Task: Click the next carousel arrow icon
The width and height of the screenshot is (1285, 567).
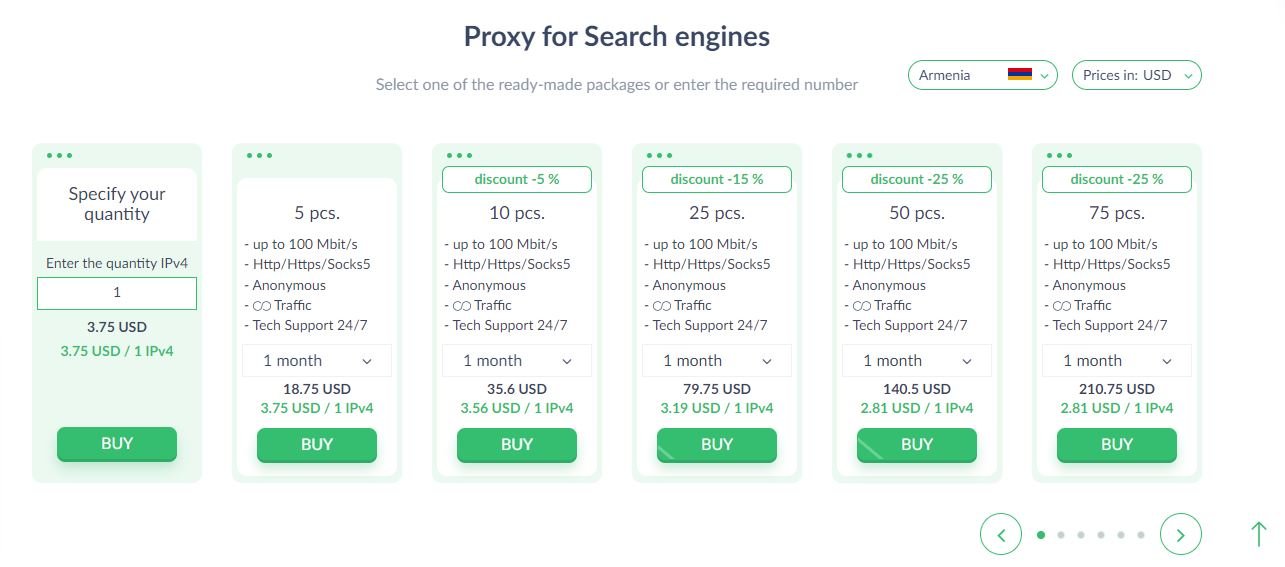Action: click(x=1181, y=534)
